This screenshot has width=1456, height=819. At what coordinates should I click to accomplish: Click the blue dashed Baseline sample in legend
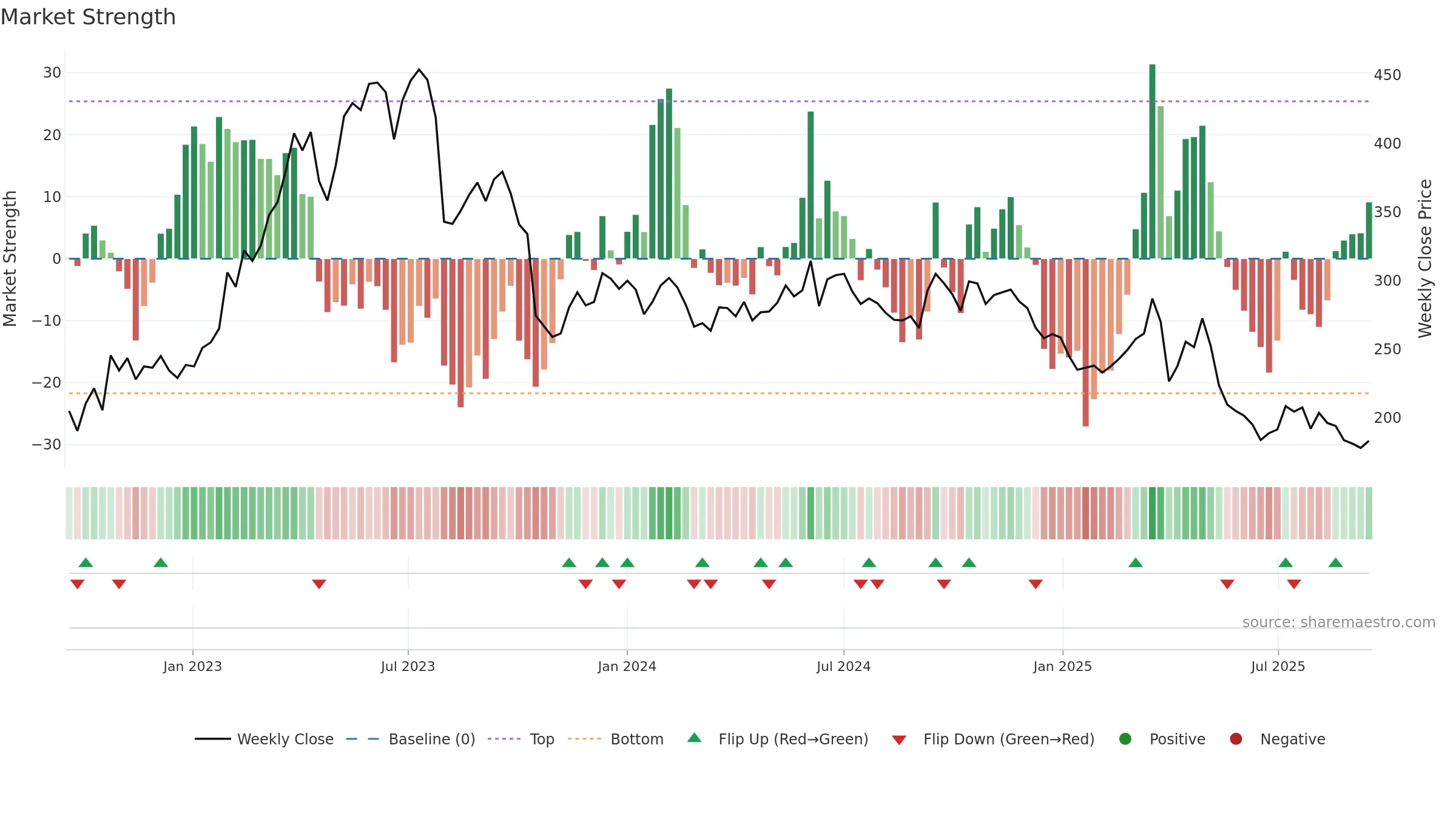(x=363, y=739)
